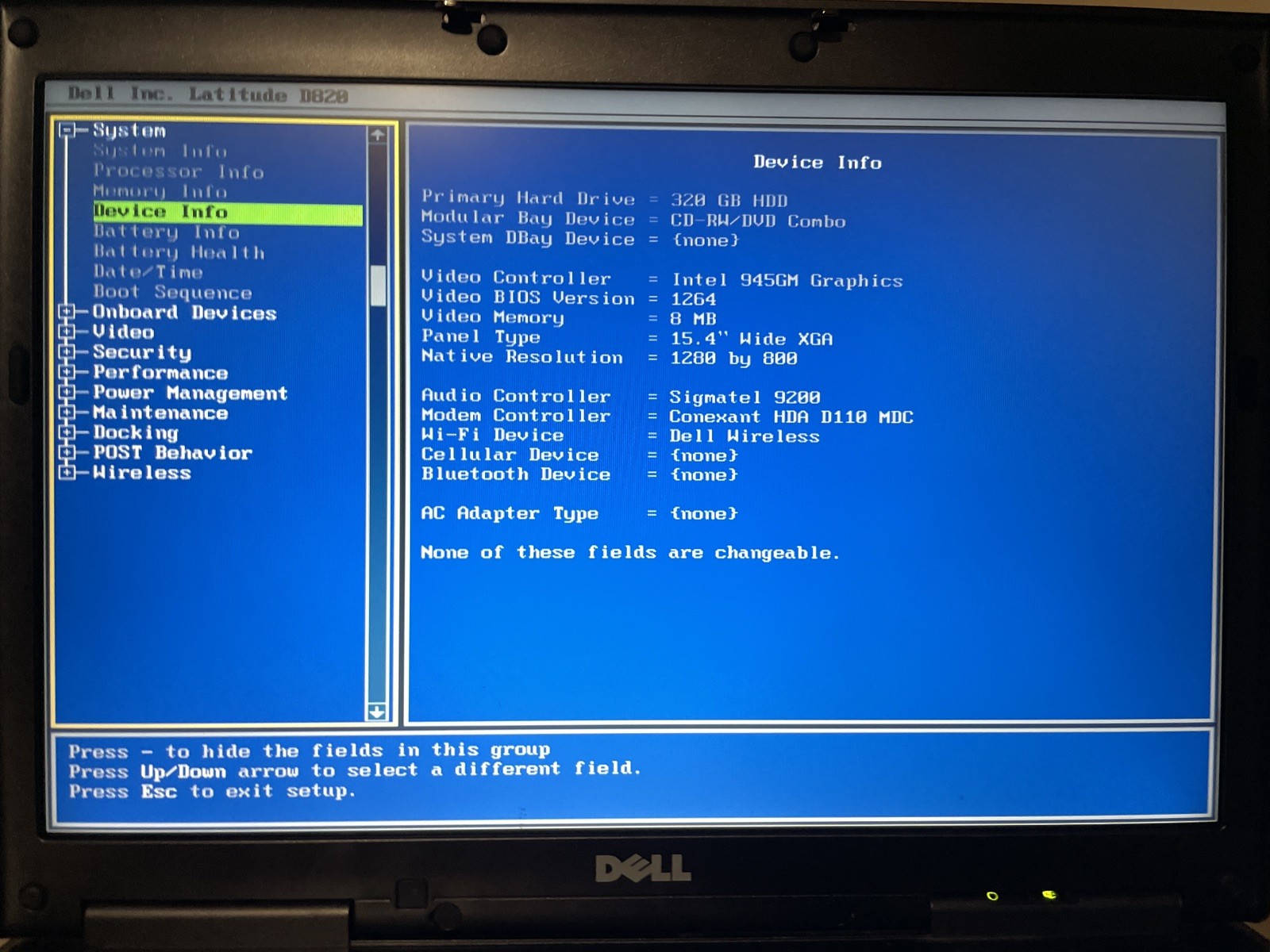1270x952 pixels.
Task: Click the Sigmatel 9200 value
Action: [x=745, y=397]
